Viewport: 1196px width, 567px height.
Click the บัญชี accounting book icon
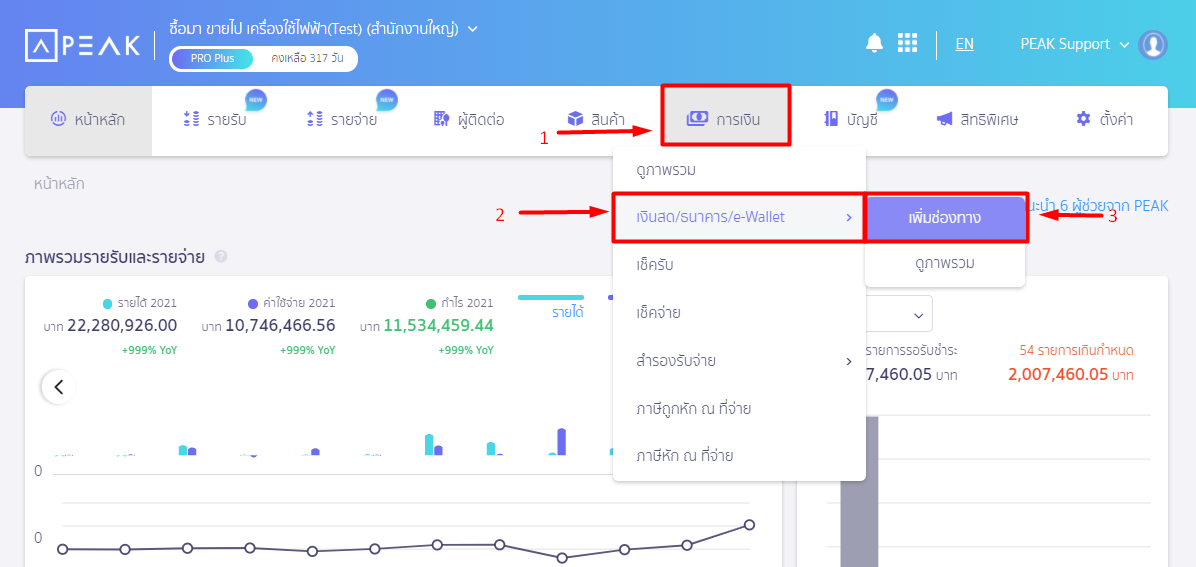point(831,119)
